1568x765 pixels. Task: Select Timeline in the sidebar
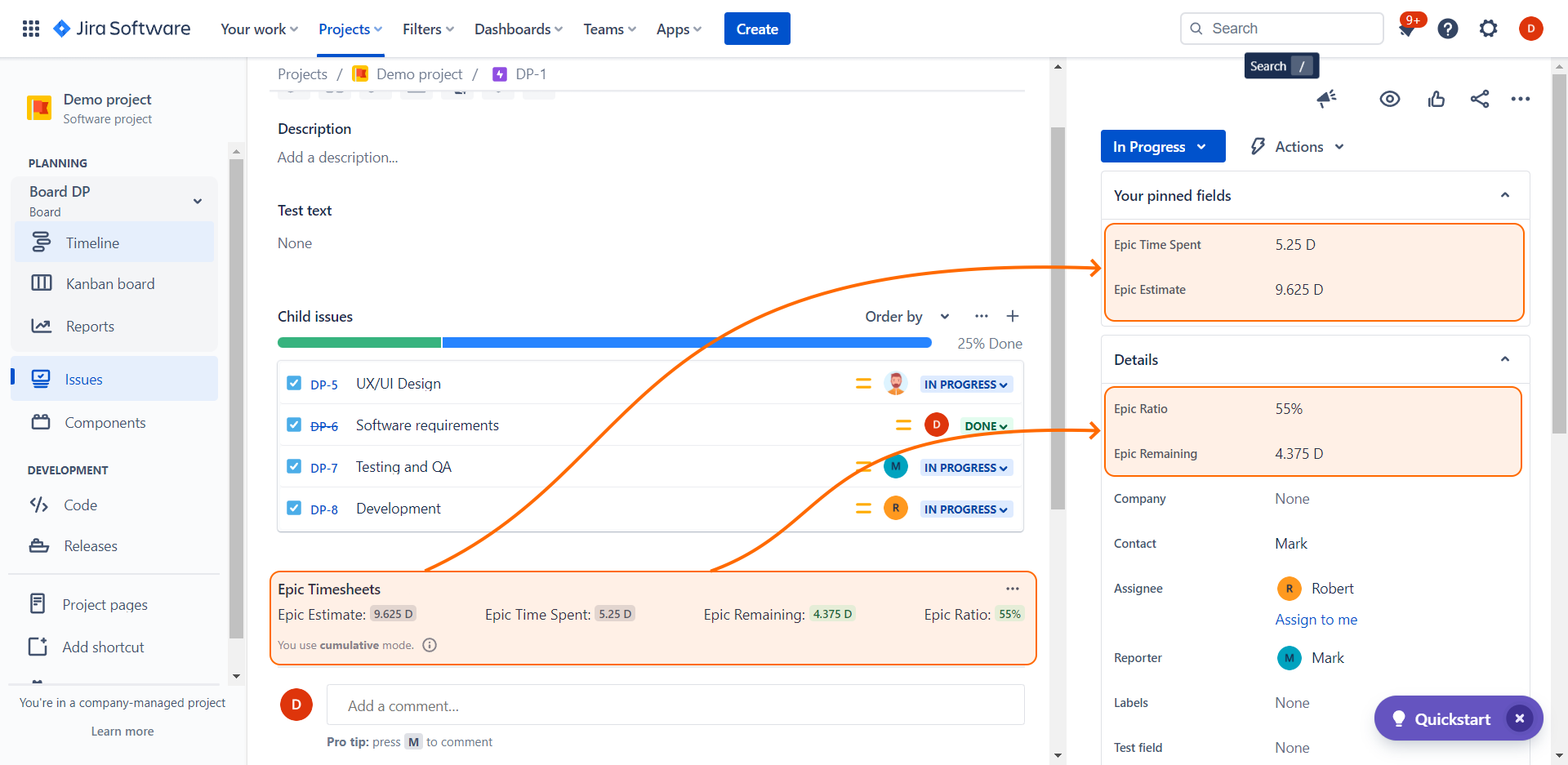[x=92, y=242]
